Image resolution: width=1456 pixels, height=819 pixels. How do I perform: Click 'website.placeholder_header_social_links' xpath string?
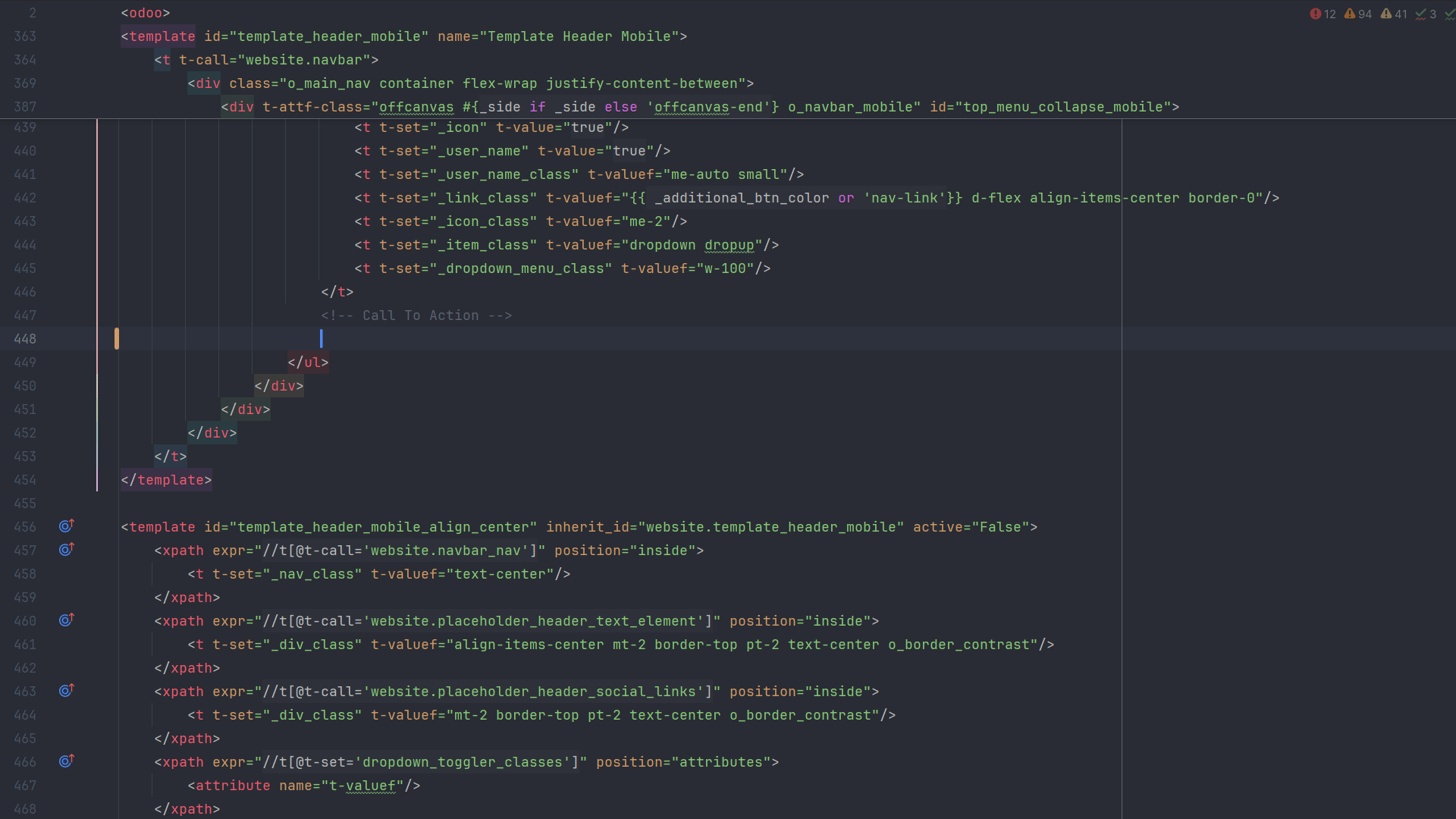[533, 692]
